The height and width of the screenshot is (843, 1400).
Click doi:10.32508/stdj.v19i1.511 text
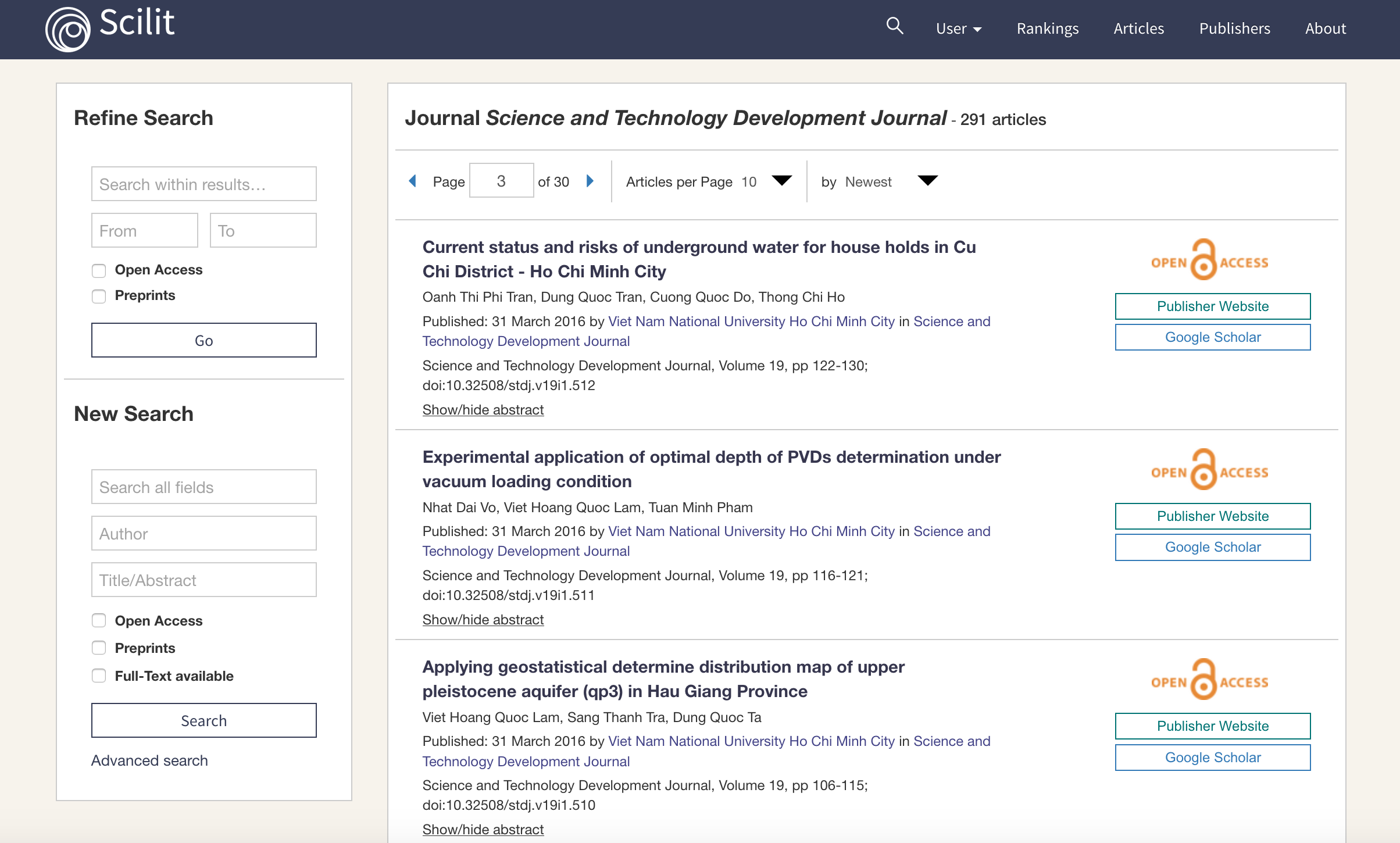coord(509,595)
